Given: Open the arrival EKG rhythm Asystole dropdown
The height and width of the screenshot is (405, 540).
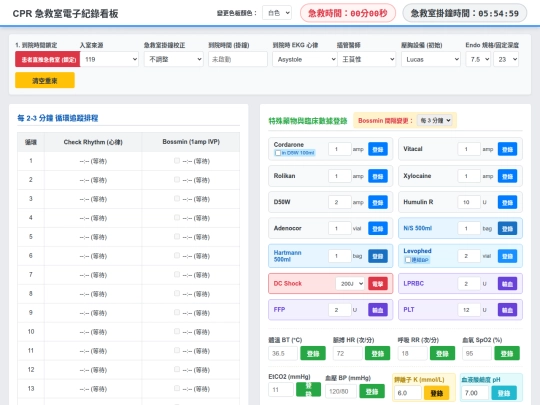Looking at the screenshot, I should coord(304,59).
